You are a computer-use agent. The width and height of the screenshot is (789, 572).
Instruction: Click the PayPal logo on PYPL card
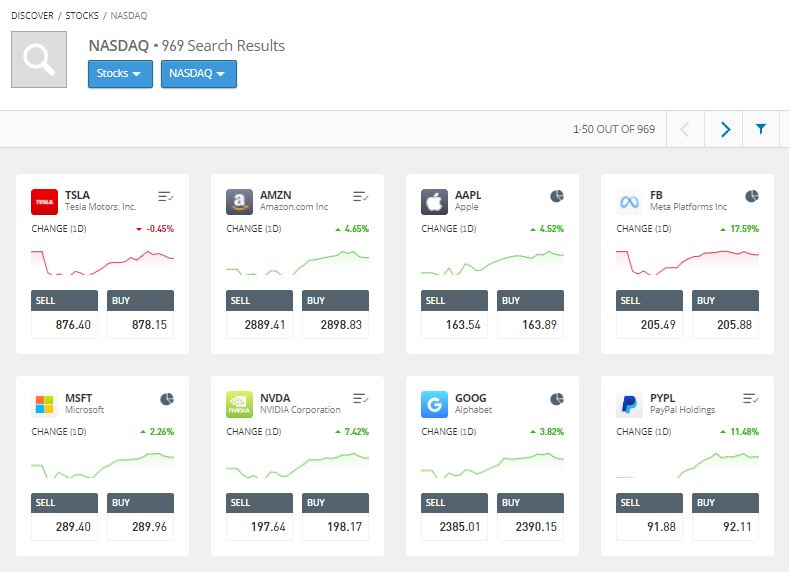point(629,404)
